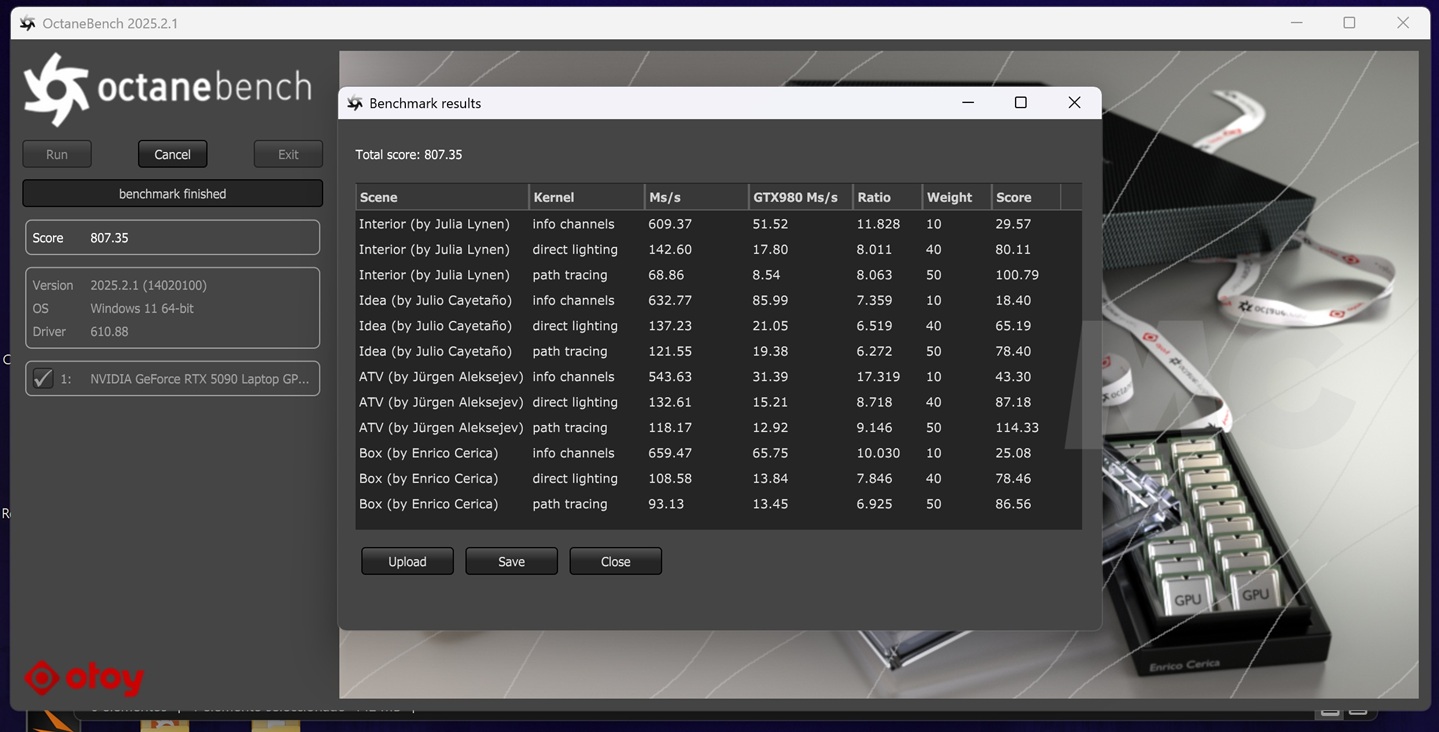Select the ATV direct lighting row
This screenshot has height=732, width=1439.
(x=718, y=402)
